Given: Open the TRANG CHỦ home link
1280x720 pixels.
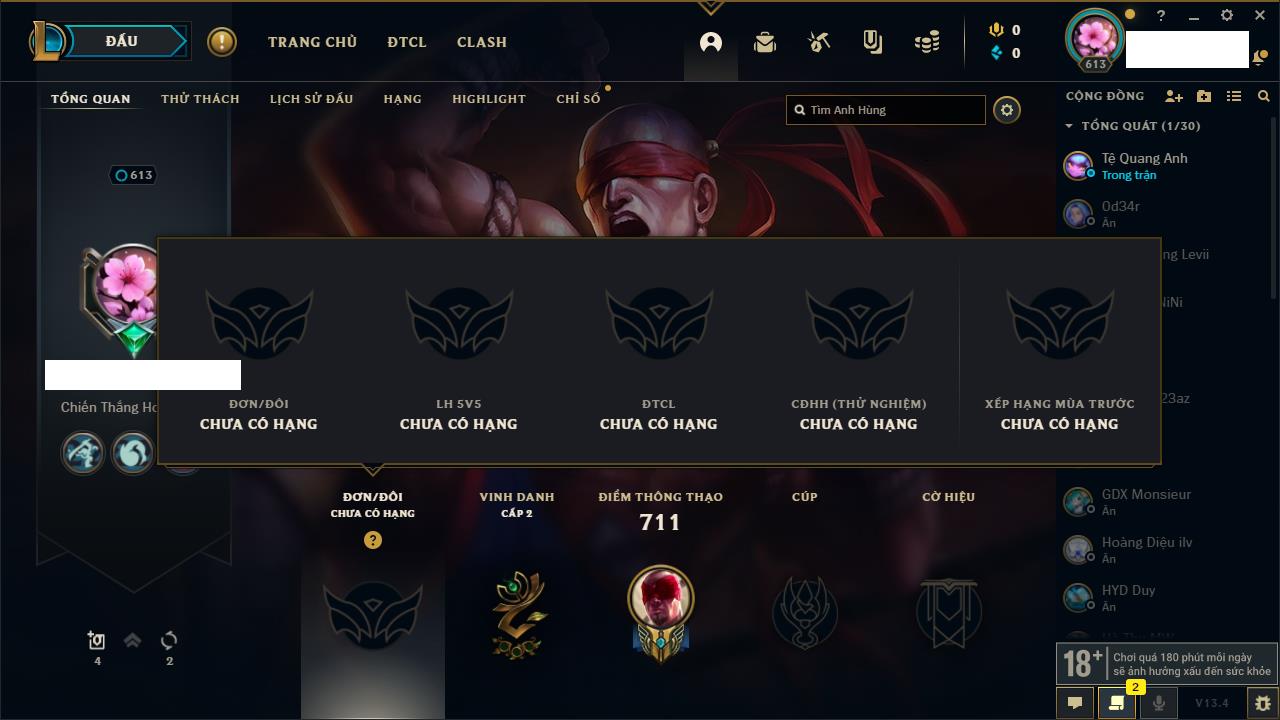Looking at the screenshot, I should (x=312, y=42).
